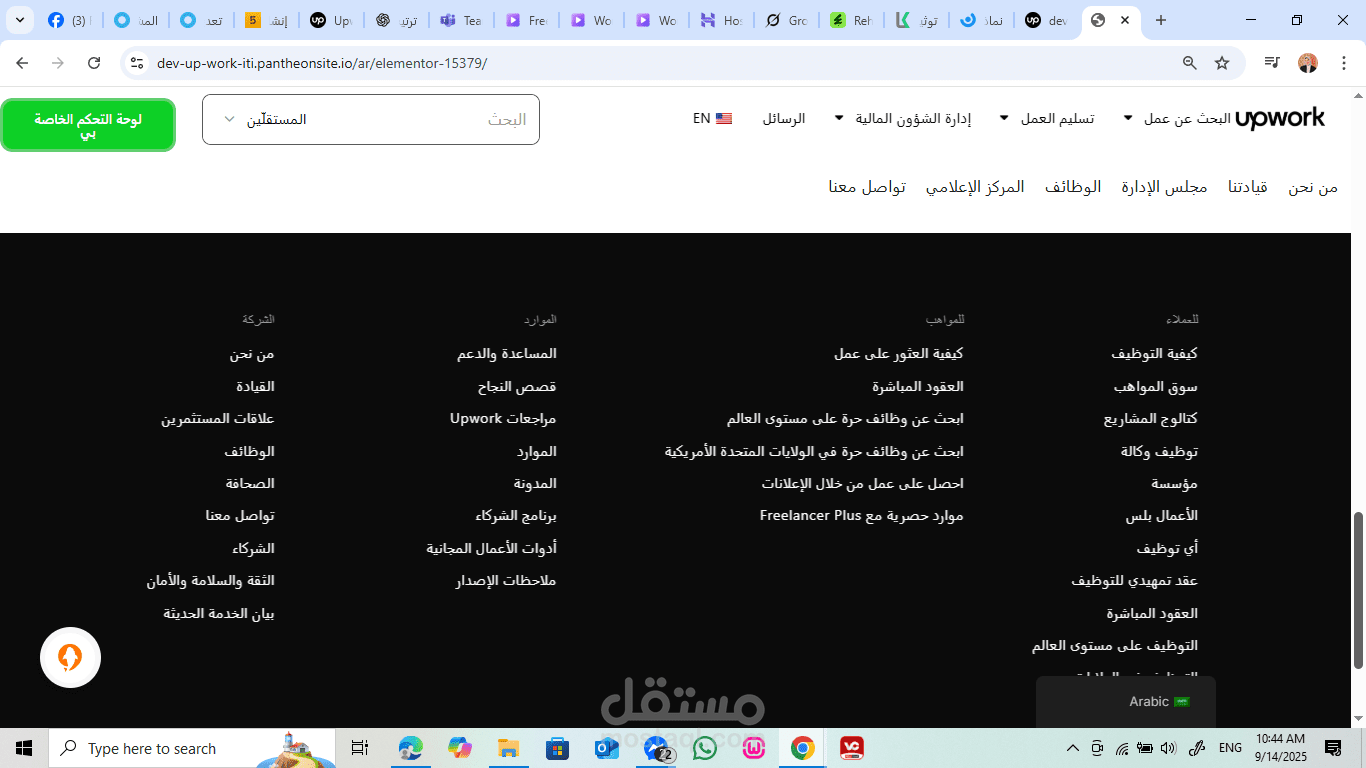Reload the page
Viewport: 1366px width, 768px height.
pos(94,63)
